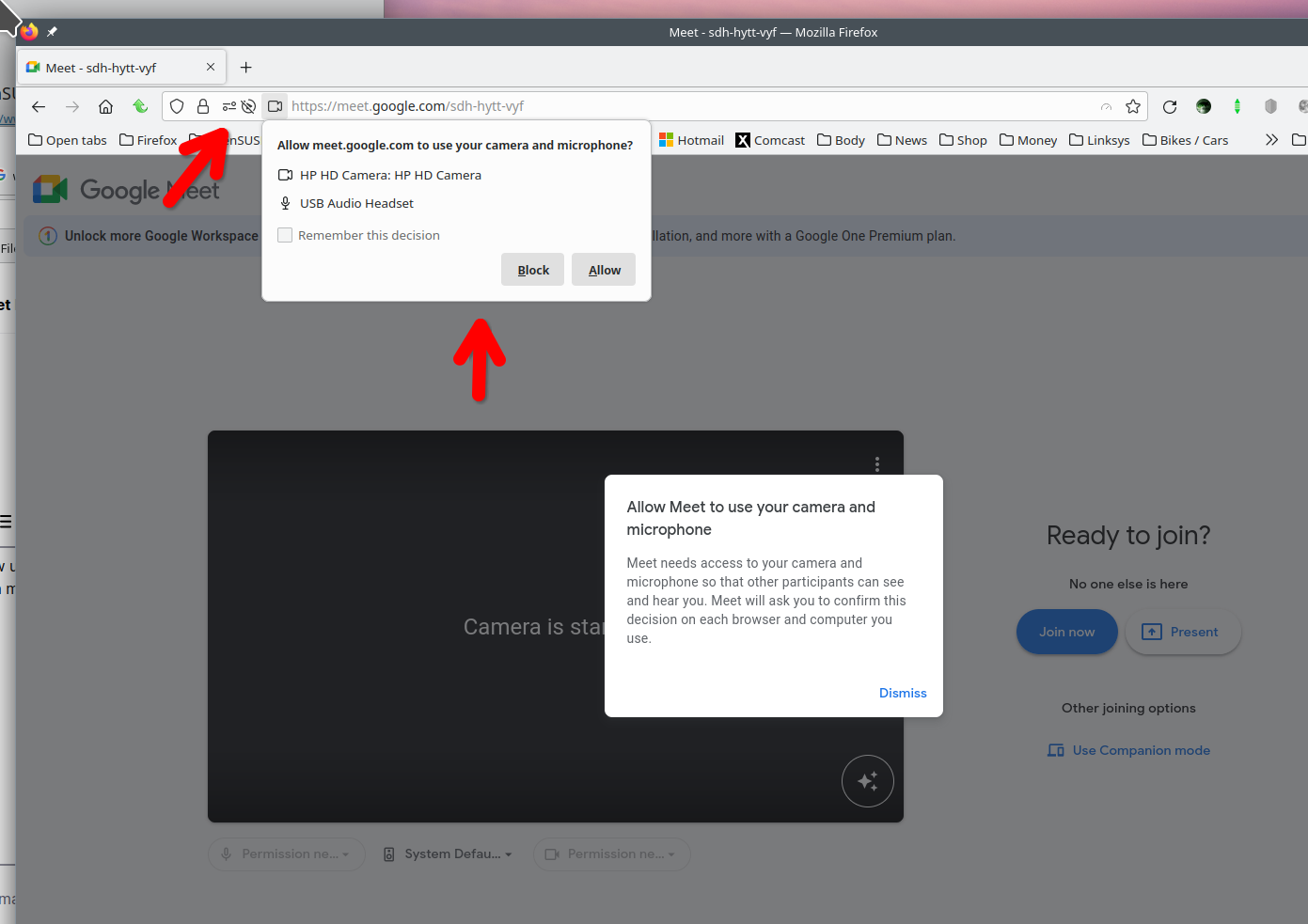This screenshot has height=924, width=1308.
Task: Click the Google Workspace info badge icon
Action: (48, 236)
